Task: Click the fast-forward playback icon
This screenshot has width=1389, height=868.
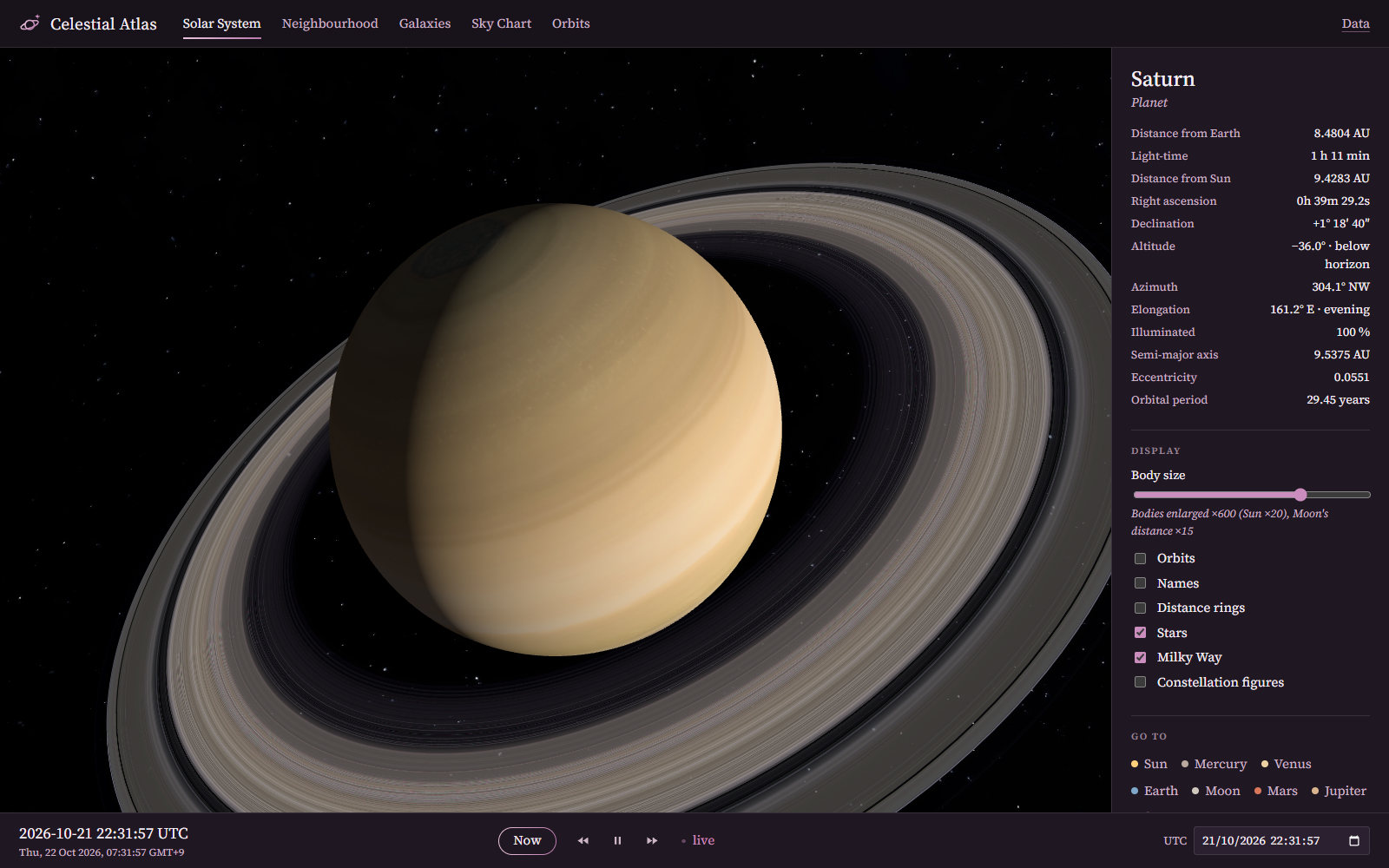Action: pos(652,840)
